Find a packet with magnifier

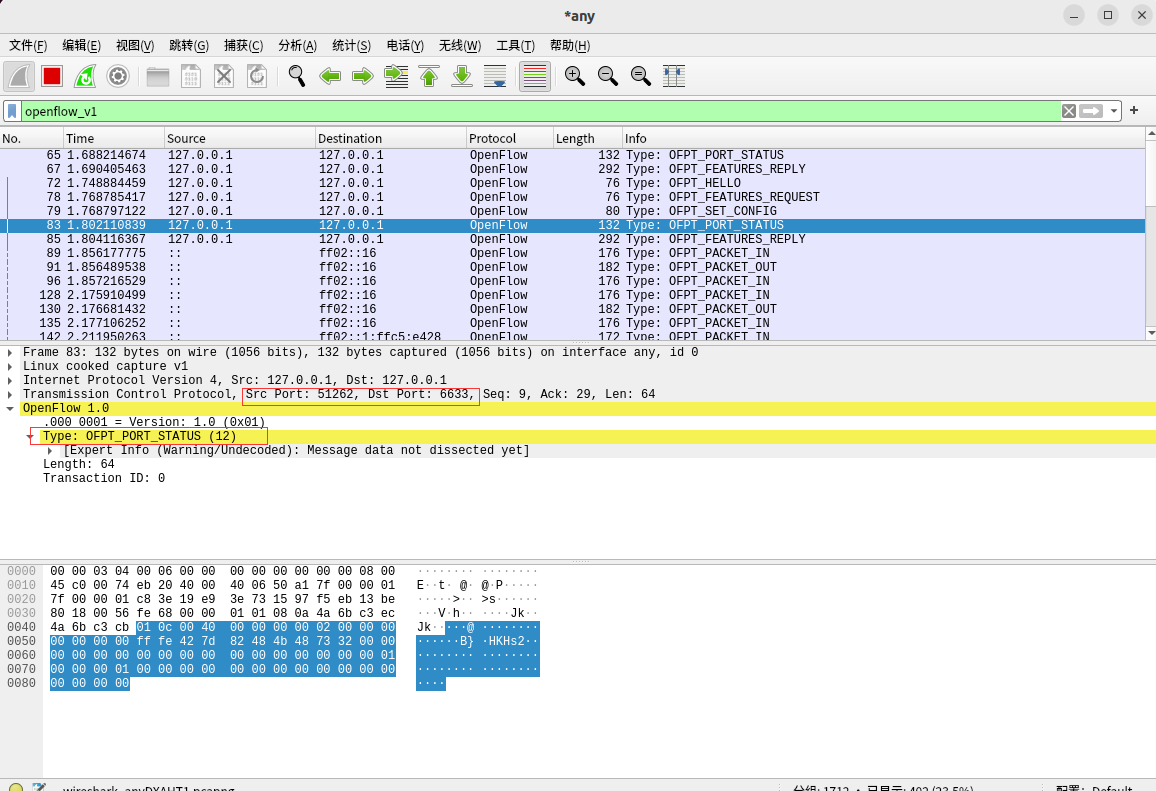pos(297,76)
